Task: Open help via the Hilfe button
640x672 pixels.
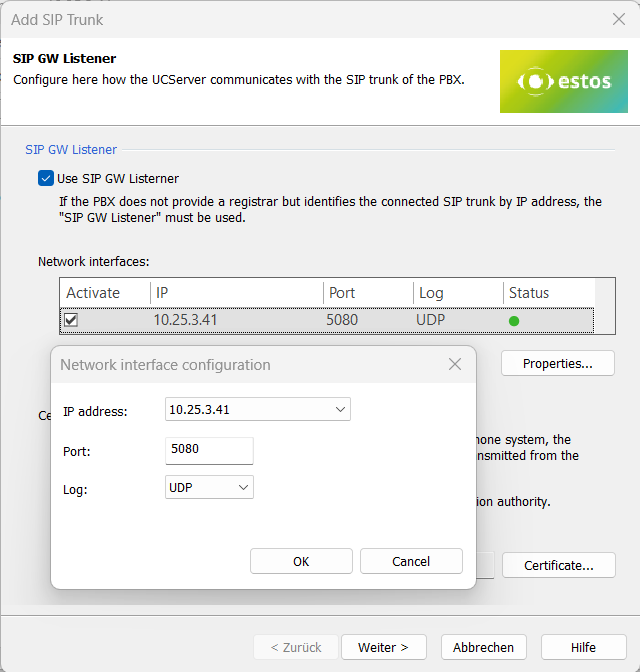Action: tap(583, 647)
